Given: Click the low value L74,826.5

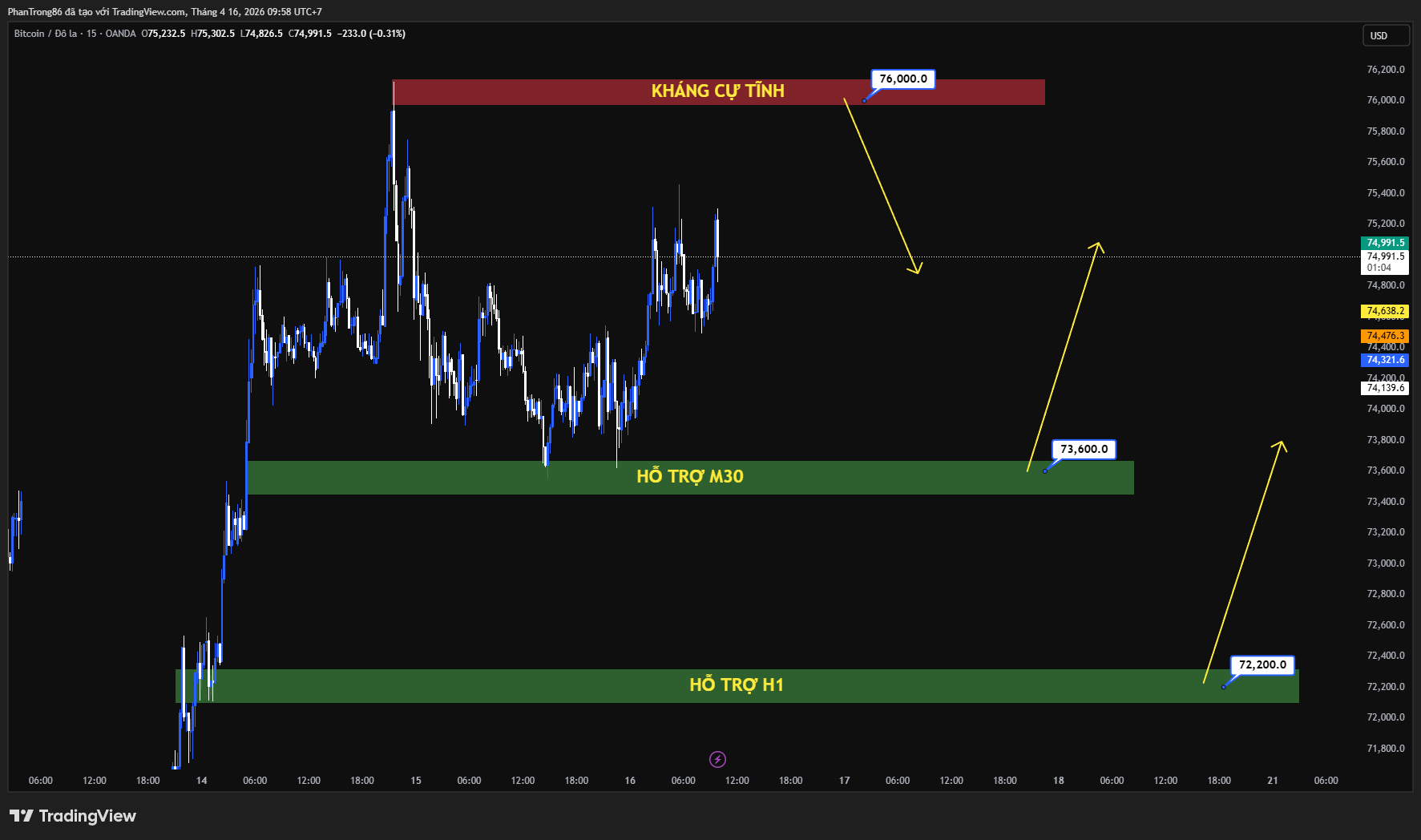Looking at the screenshot, I should coord(262,34).
